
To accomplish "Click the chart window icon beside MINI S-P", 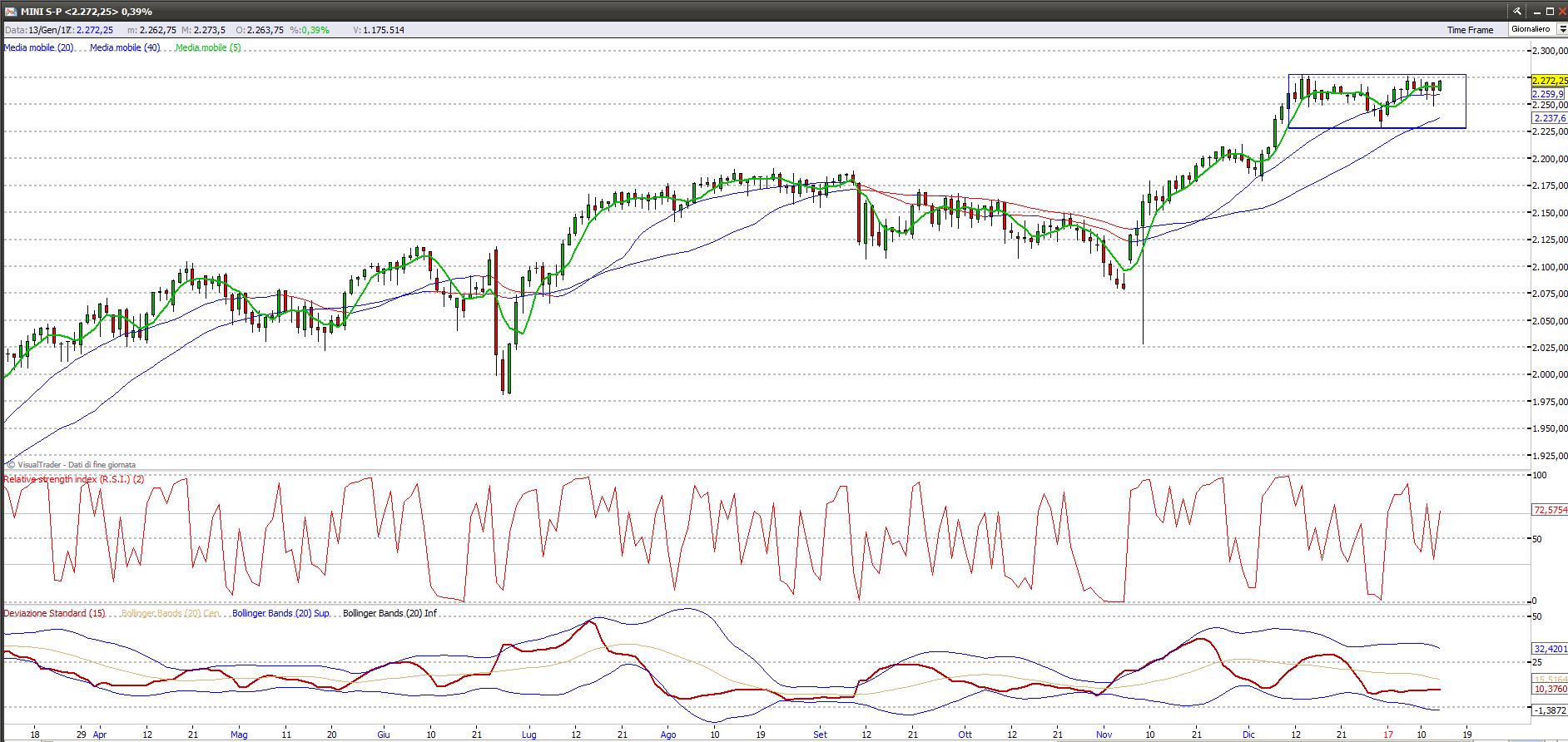I will [10, 11].
